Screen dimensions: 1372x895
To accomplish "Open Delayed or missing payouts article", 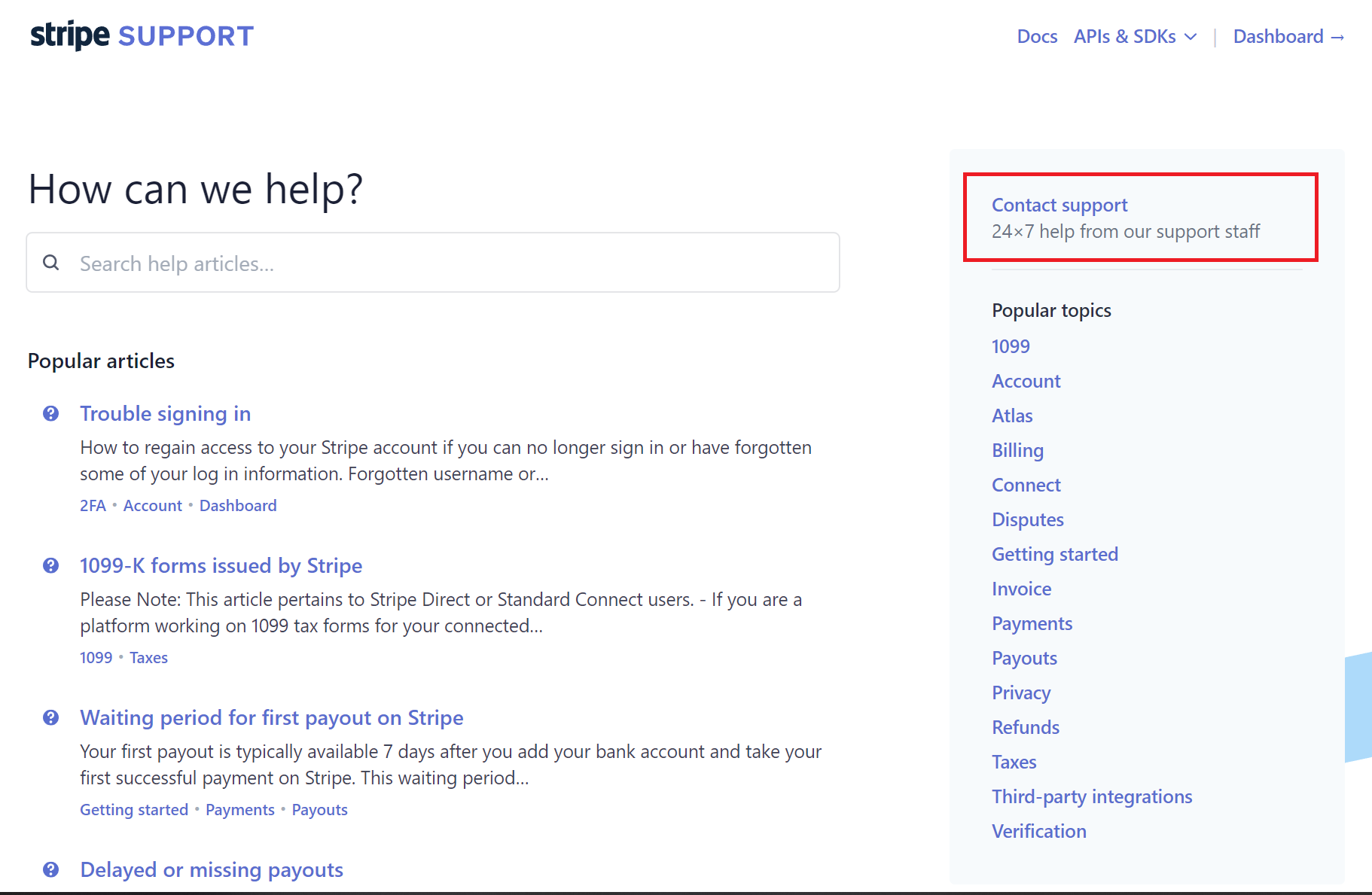I will pyautogui.click(x=212, y=869).
